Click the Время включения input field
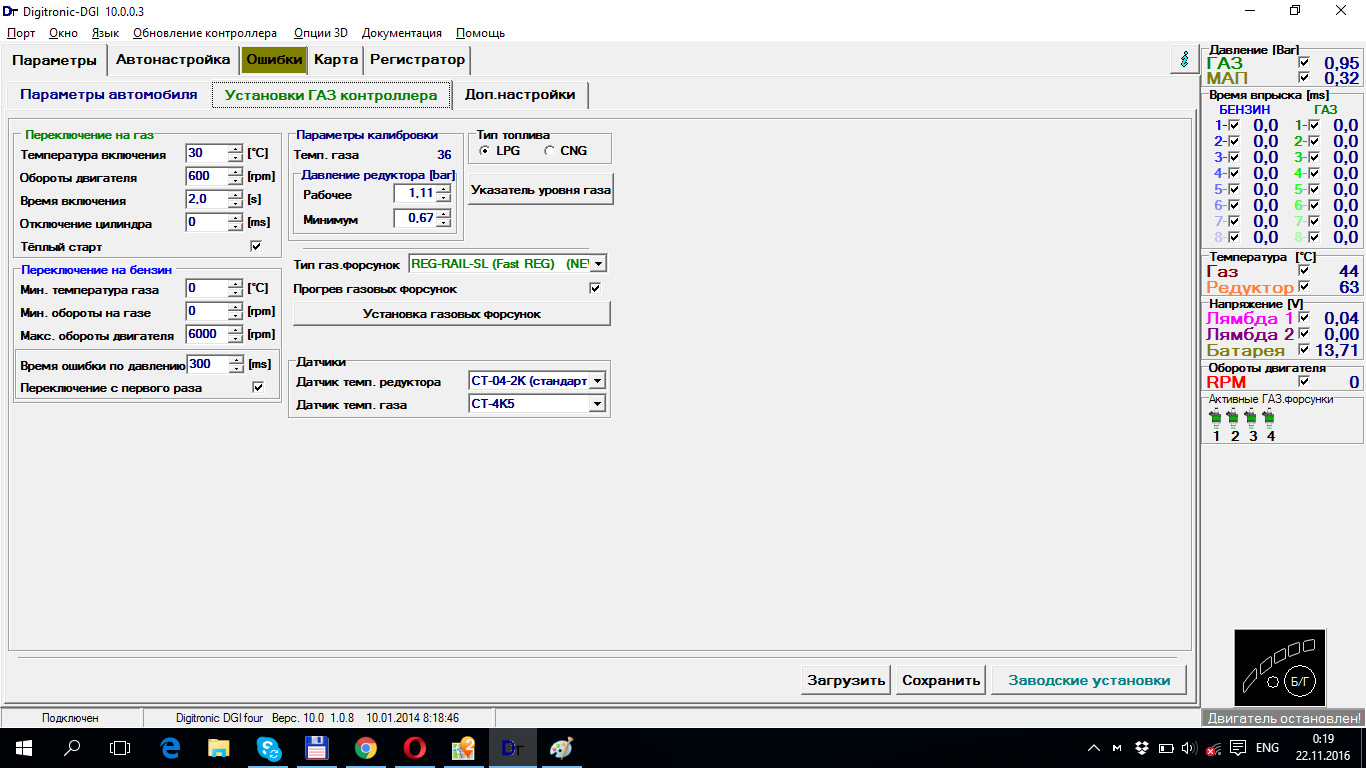The width and height of the screenshot is (1366, 768). [207, 199]
